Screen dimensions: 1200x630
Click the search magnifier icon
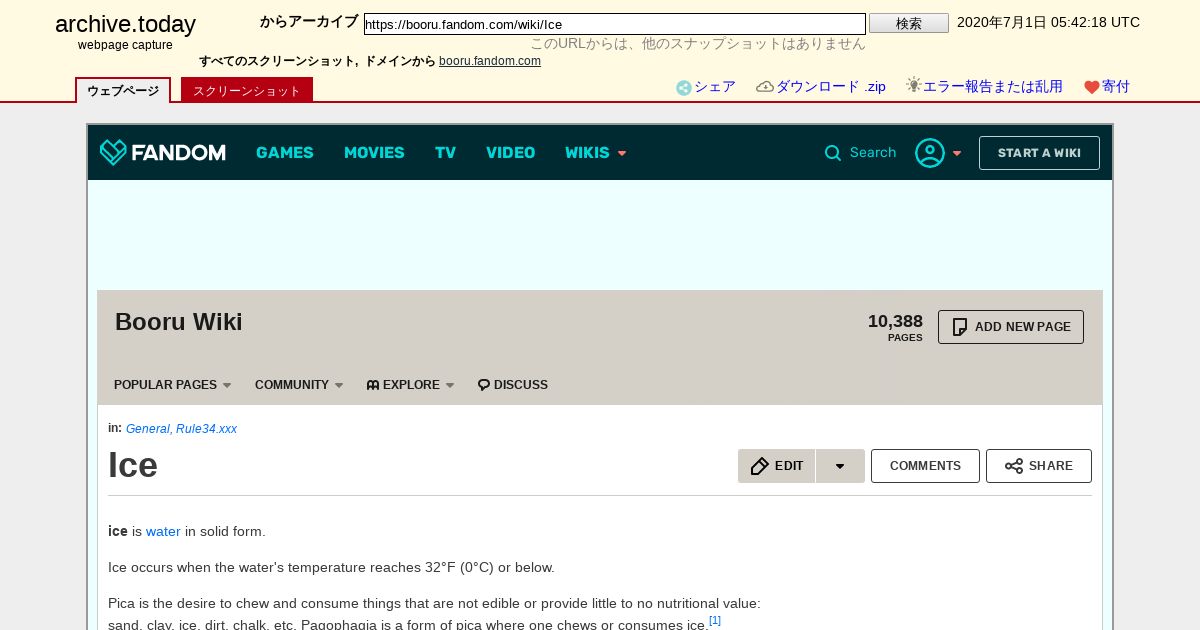[833, 153]
